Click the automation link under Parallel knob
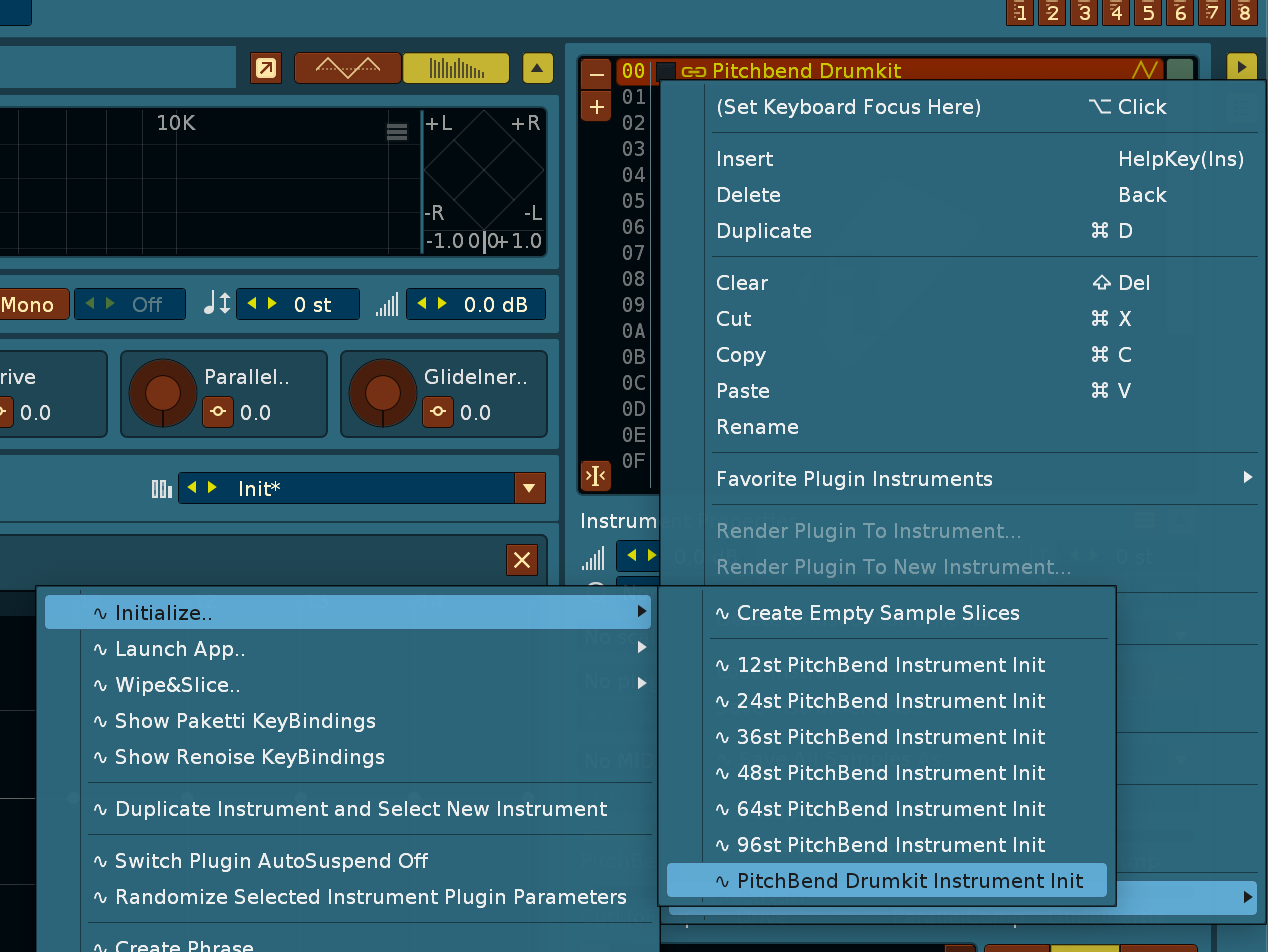The width and height of the screenshot is (1268, 952). 218,412
